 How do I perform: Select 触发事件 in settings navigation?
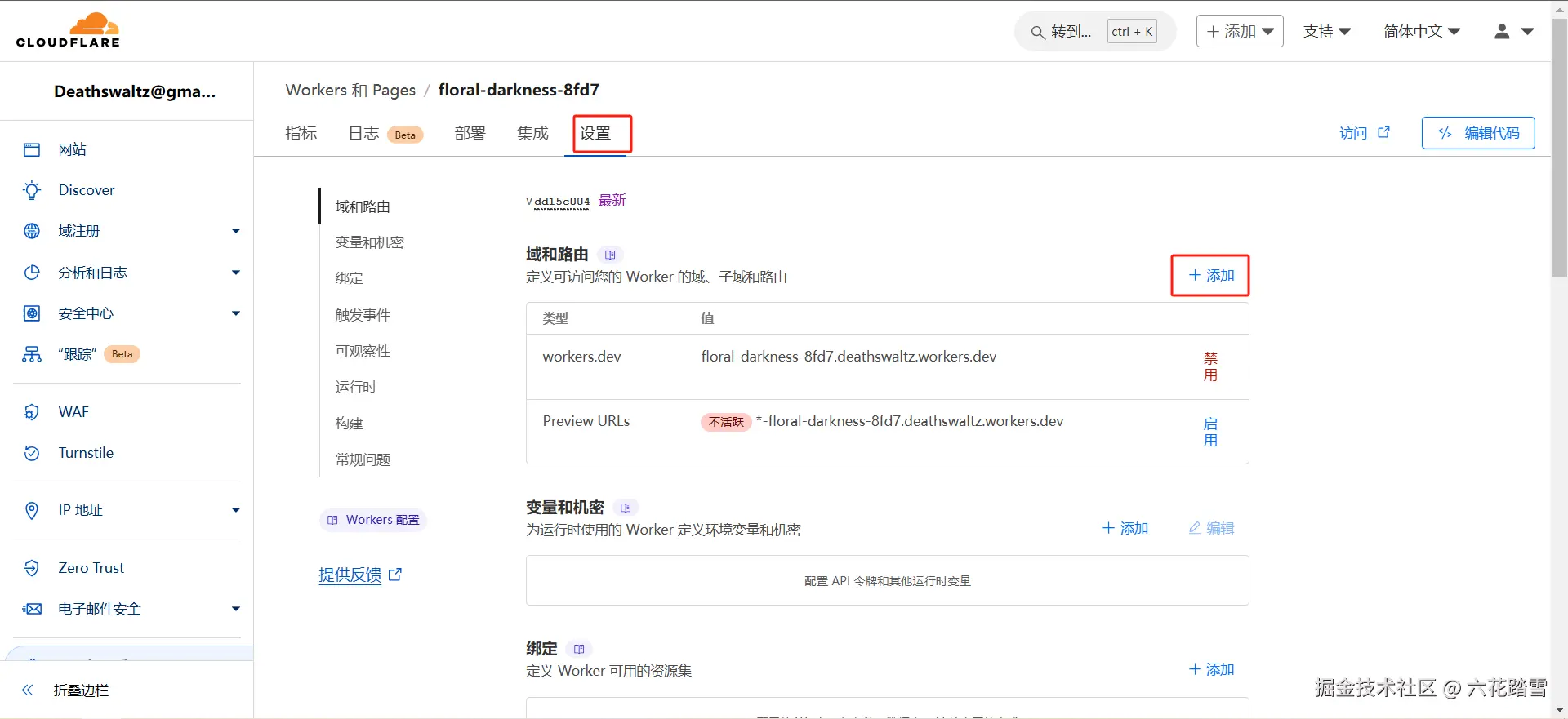[x=363, y=315]
